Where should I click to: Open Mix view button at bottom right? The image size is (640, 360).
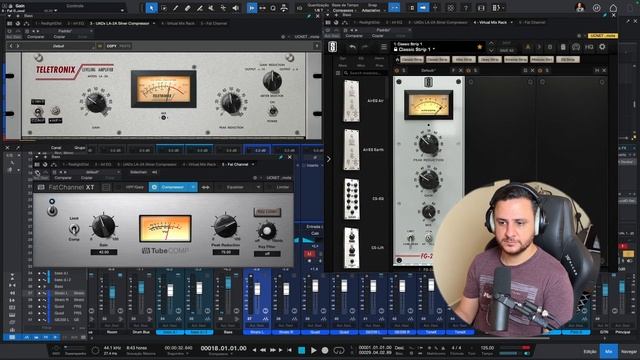pos(609,351)
